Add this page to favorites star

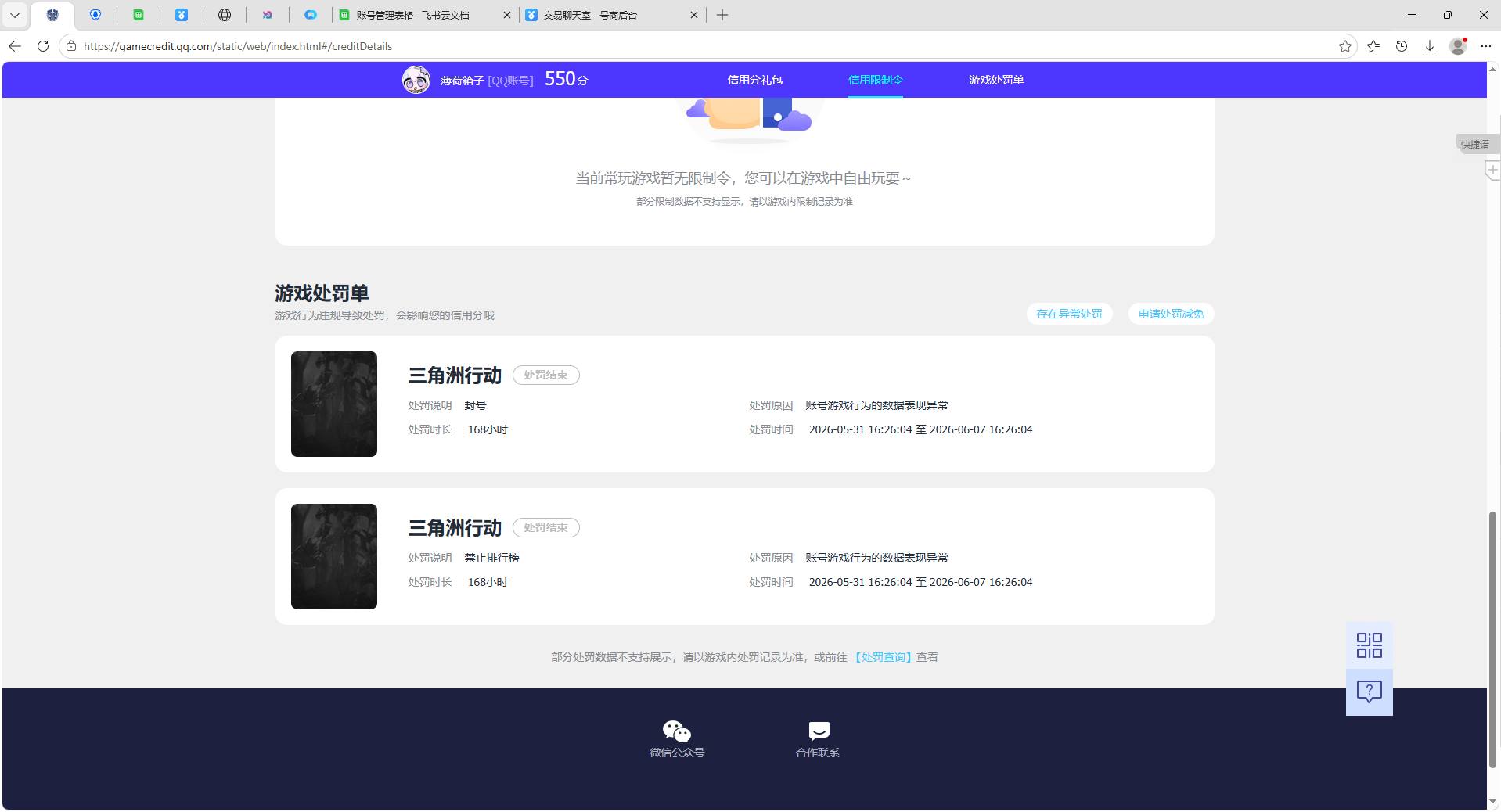1345,46
